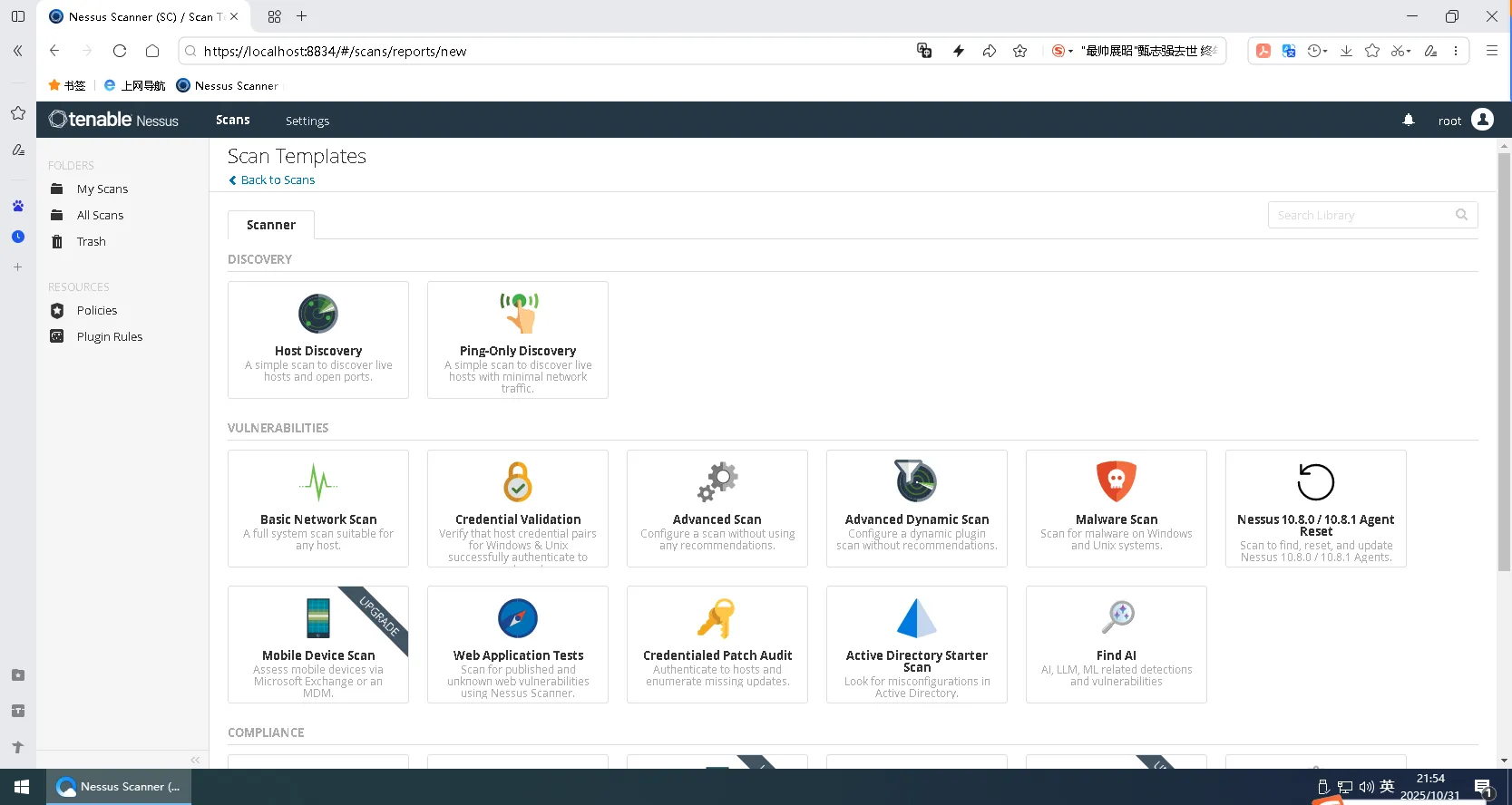The image size is (1512, 805).
Task: Click the Search Library input field
Action: [1359, 215]
